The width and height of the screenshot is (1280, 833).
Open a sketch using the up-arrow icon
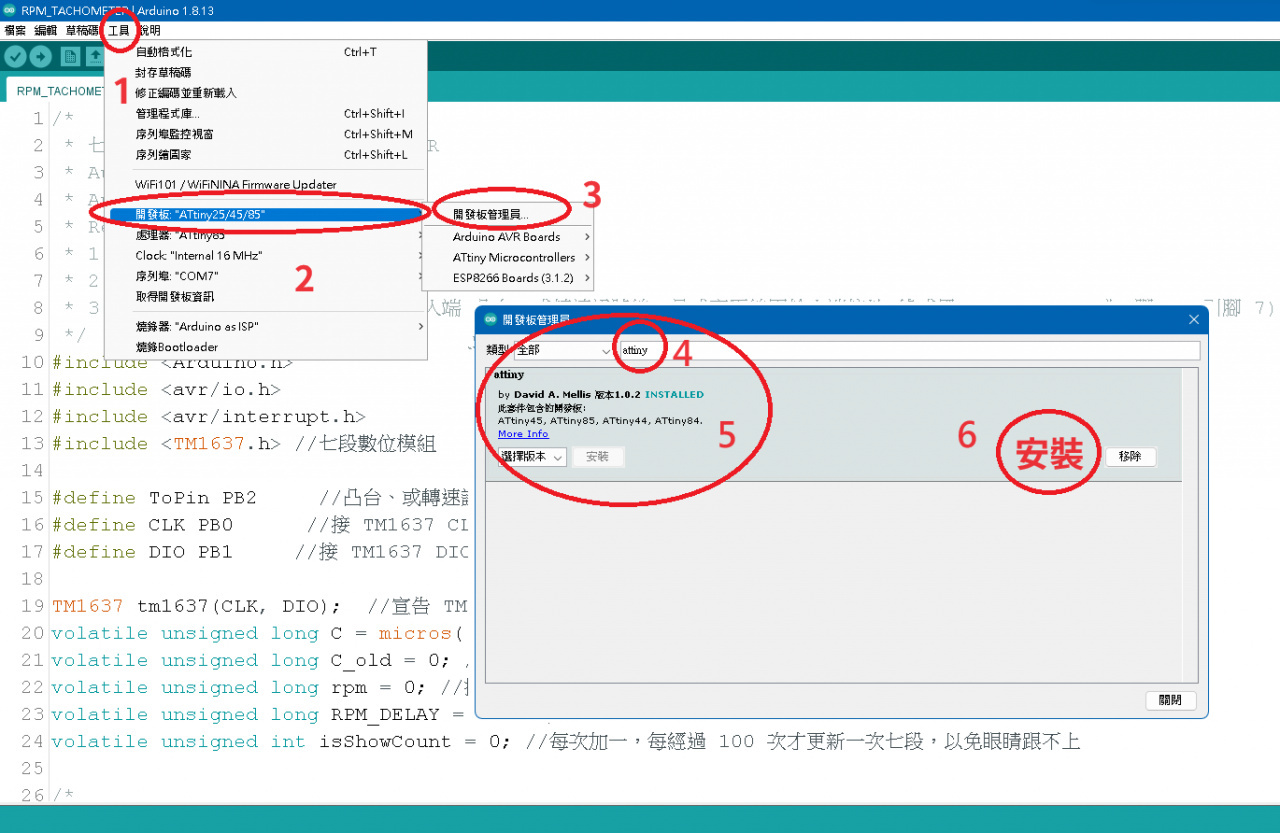[x=96, y=56]
